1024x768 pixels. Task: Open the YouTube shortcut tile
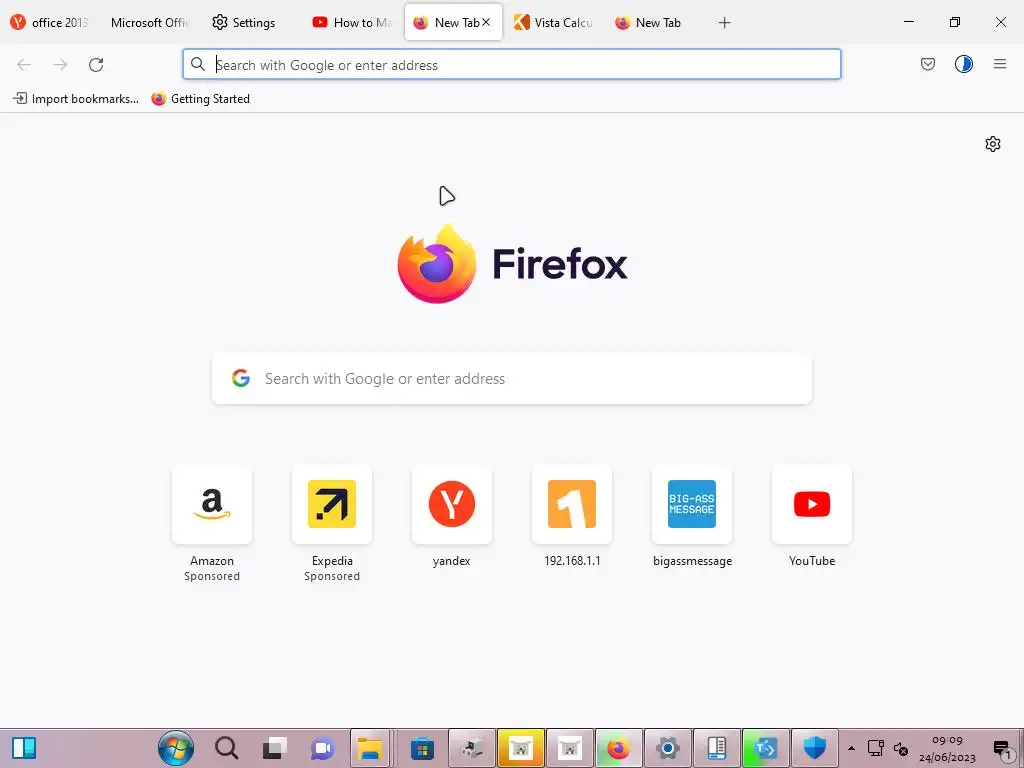[812, 504]
